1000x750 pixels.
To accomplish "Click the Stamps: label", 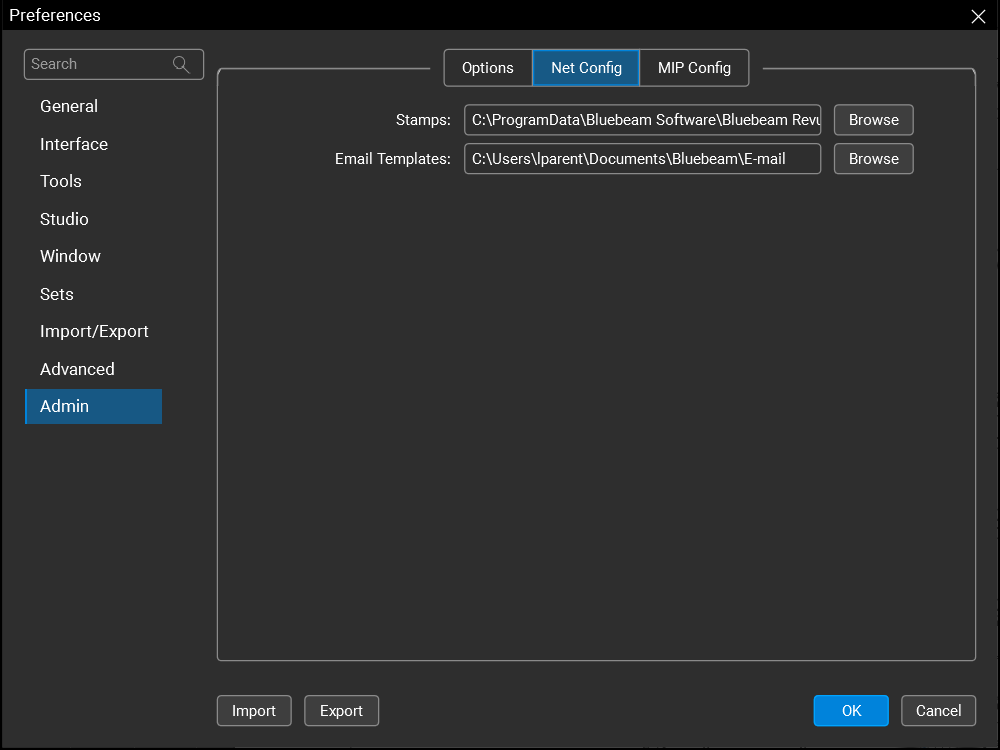I will tap(423, 120).
